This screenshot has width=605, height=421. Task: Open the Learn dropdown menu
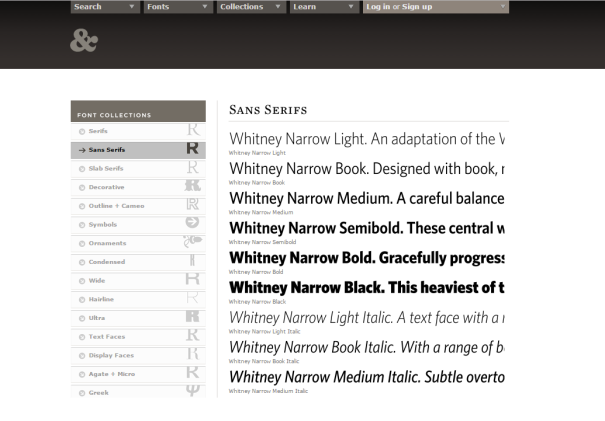(324, 7)
